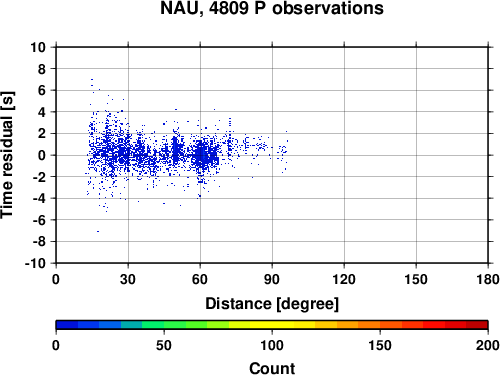The width and height of the screenshot is (500, 375).
Task: Click the dark red end of the colorbar
Action: coord(477,325)
